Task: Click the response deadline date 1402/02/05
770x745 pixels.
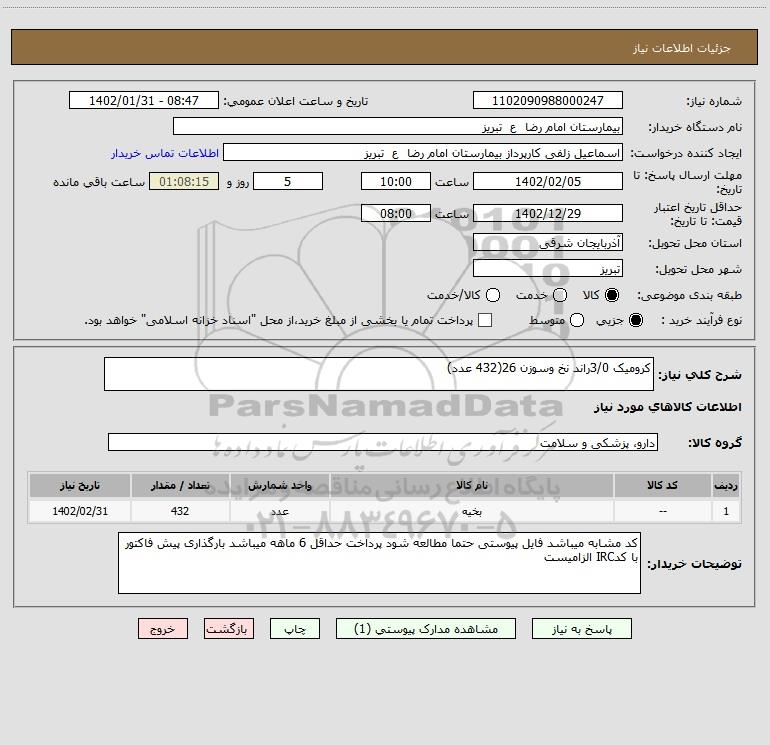Action: (x=548, y=181)
